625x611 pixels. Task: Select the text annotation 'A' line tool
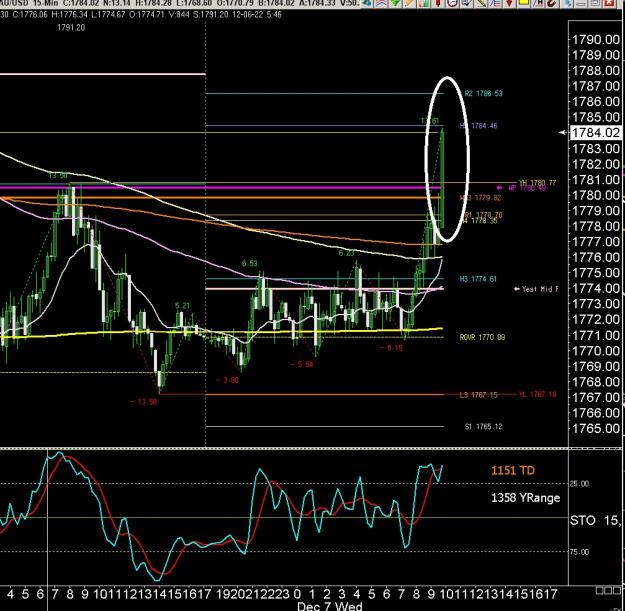click(539, 3)
